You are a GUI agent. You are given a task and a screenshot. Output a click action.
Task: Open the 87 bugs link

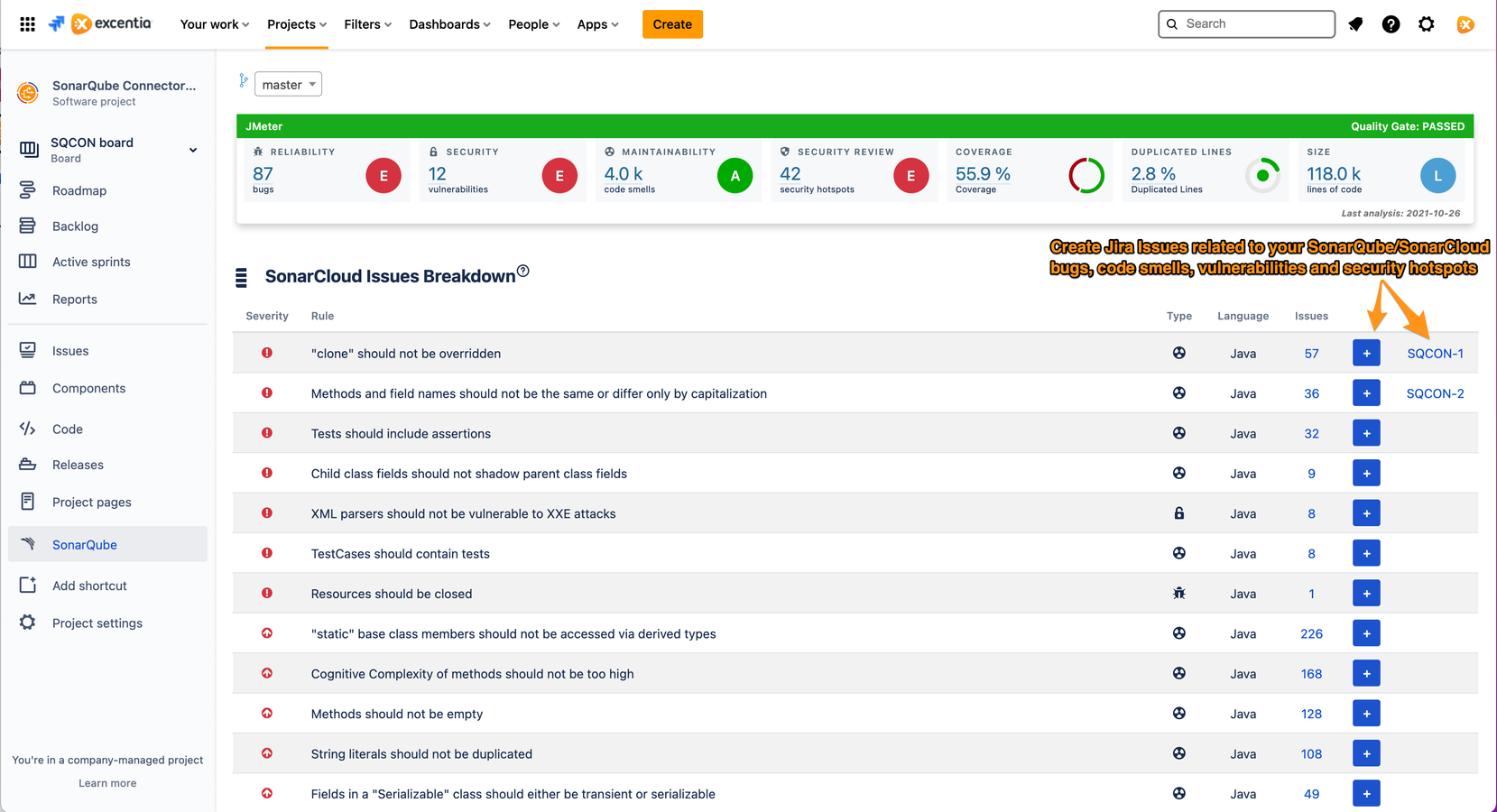point(263,174)
